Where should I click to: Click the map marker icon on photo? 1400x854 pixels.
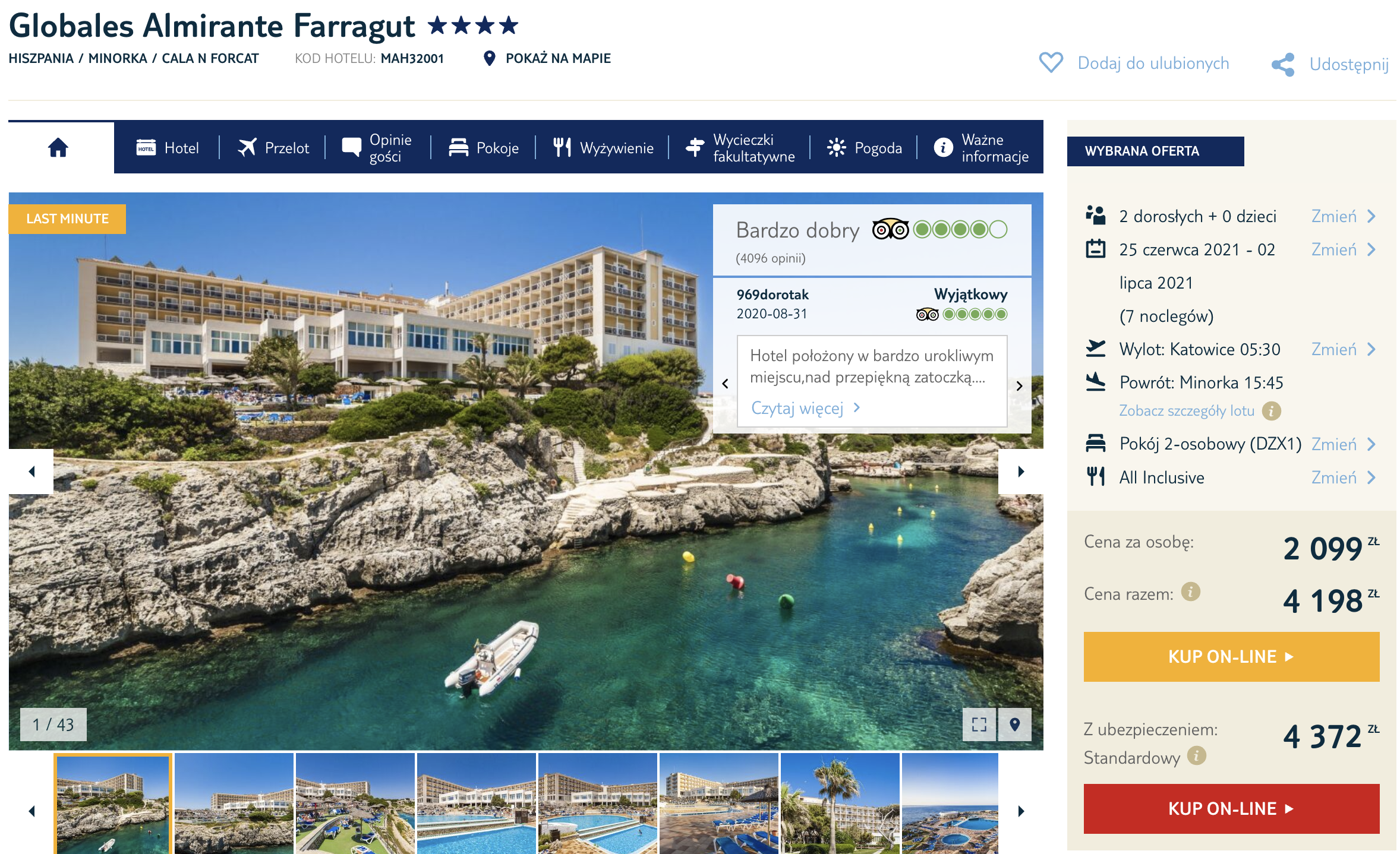click(x=1015, y=725)
